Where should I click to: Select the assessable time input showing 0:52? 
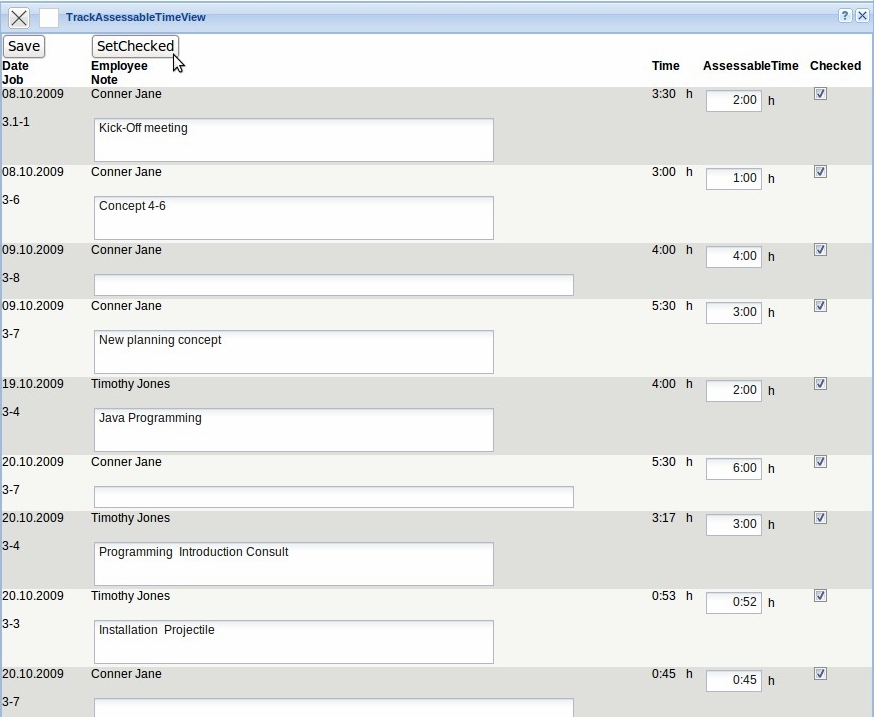pyautogui.click(x=734, y=602)
